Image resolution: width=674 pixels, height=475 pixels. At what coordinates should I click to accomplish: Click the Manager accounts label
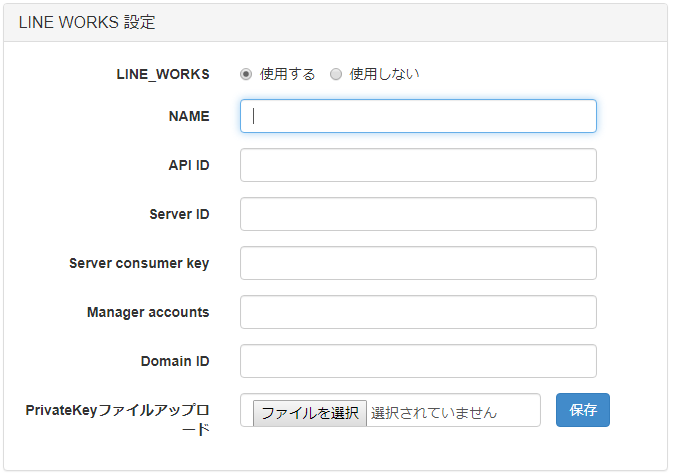pyautogui.click(x=148, y=312)
